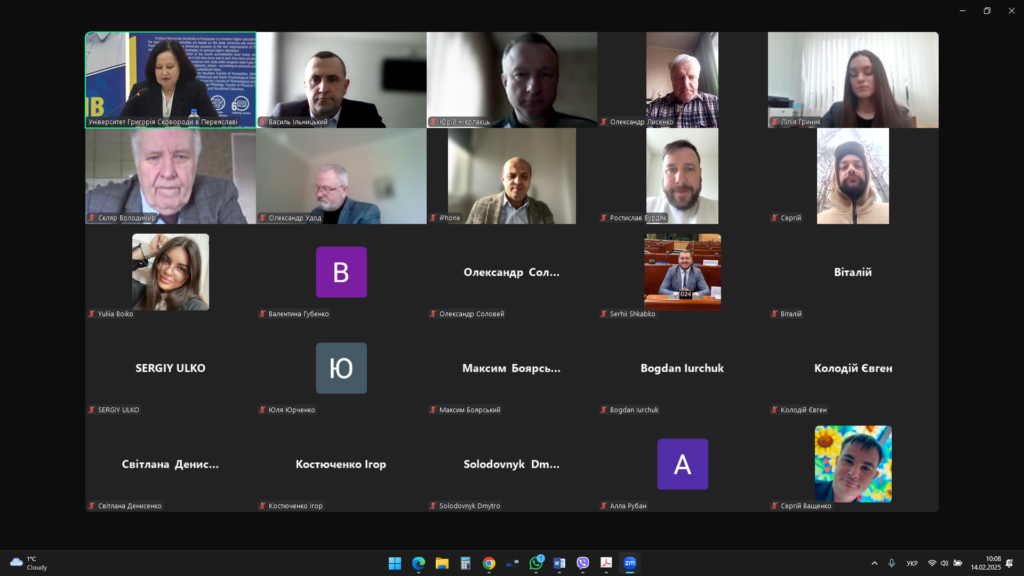Switch to Google Chrome in taskbar
The height and width of the screenshot is (576, 1024).
[x=489, y=563]
